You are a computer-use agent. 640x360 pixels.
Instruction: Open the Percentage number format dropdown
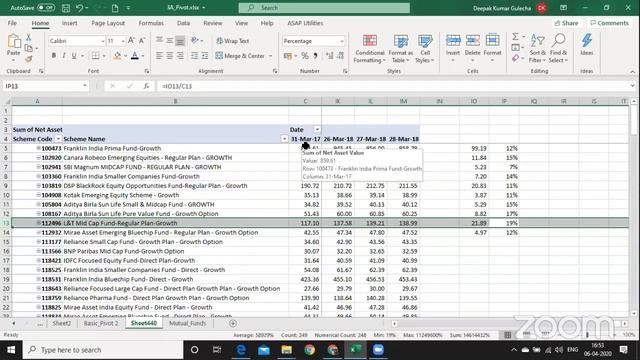pos(342,41)
